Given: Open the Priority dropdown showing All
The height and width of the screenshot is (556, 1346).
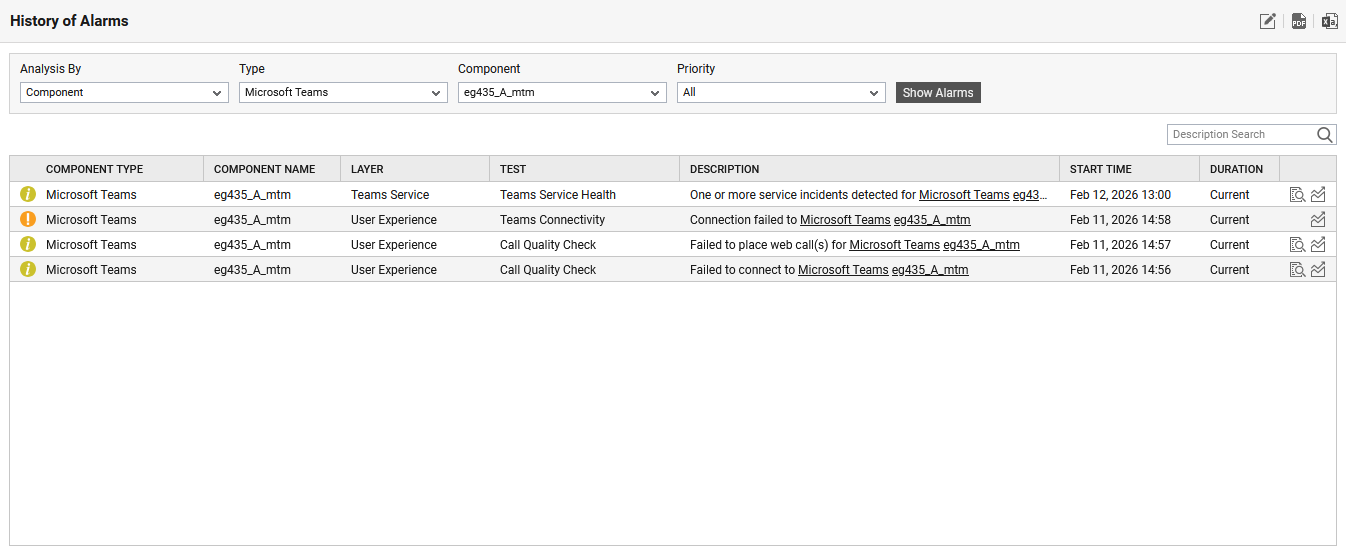Looking at the screenshot, I should tap(781, 93).
